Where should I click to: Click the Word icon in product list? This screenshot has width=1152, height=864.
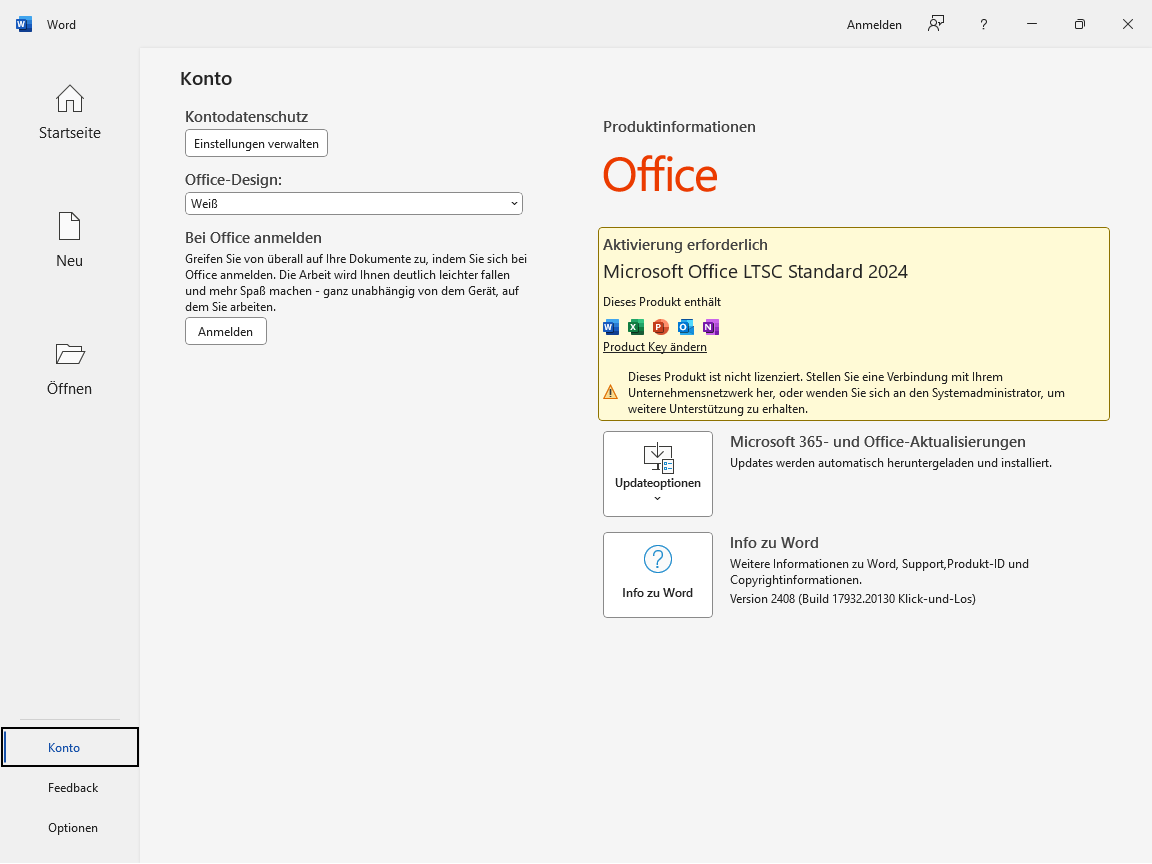pyautogui.click(x=611, y=327)
